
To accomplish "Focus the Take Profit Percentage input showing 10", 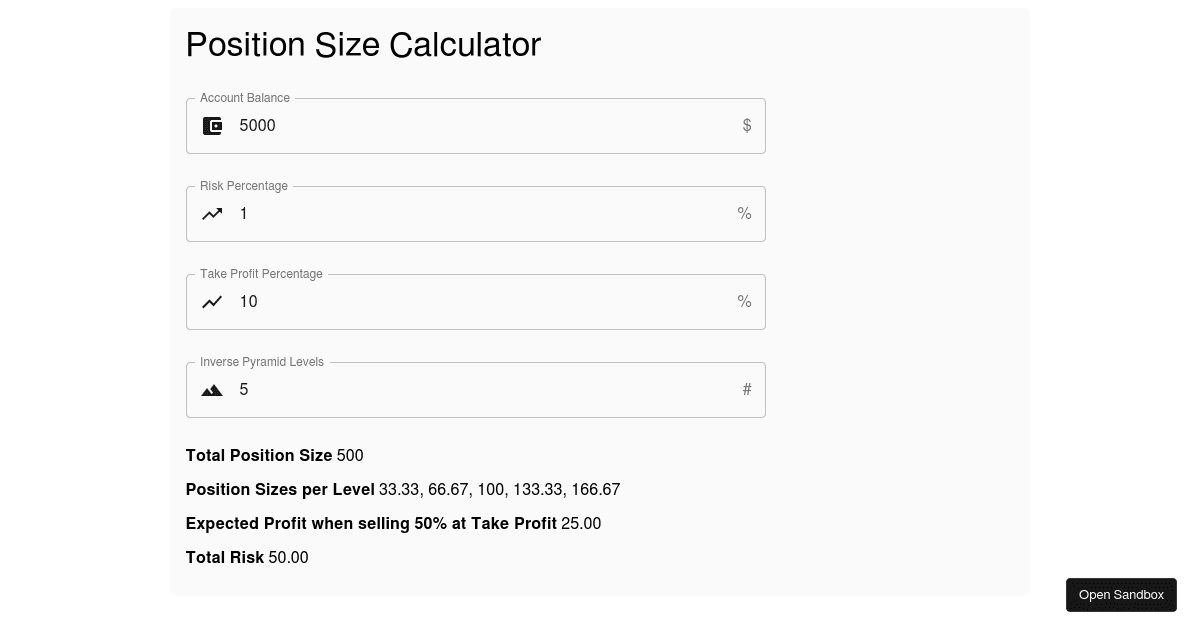I will [450, 302].
